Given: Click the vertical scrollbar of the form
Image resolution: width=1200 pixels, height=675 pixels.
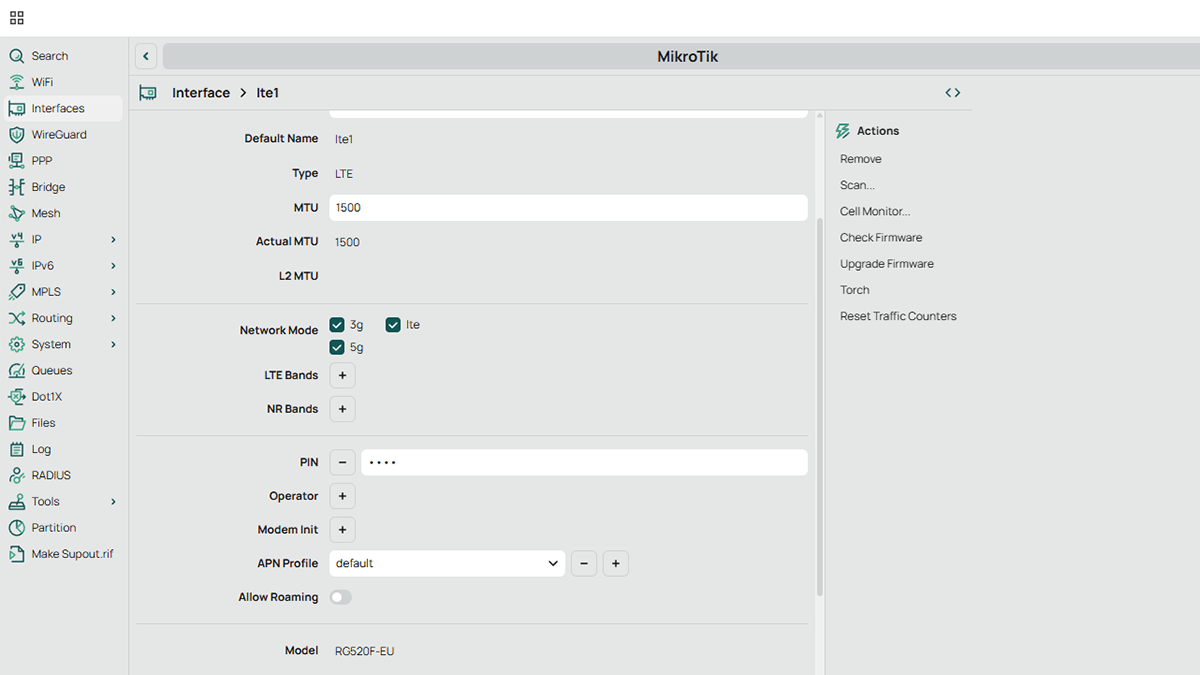Looking at the screenshot, I should point(820,400).
